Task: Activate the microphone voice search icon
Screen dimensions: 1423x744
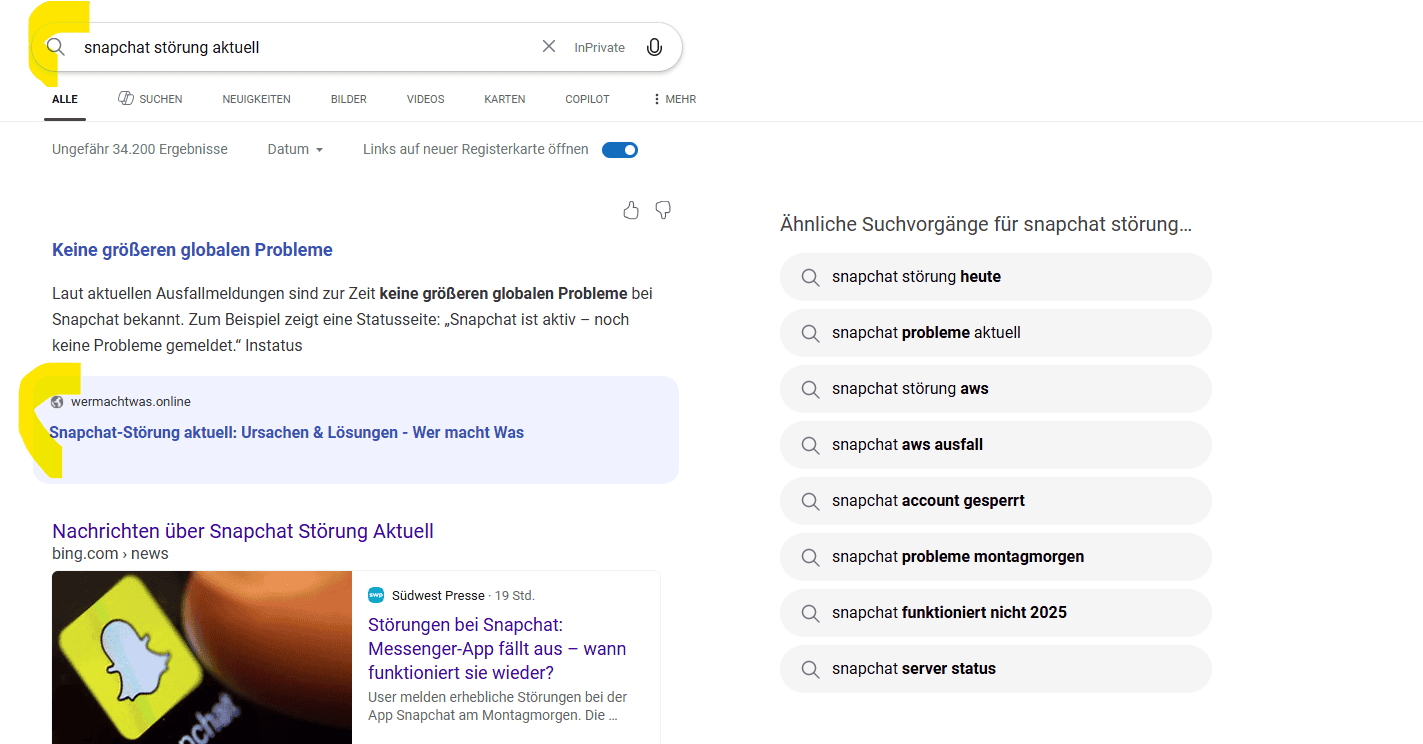Action: coord(654,46)
